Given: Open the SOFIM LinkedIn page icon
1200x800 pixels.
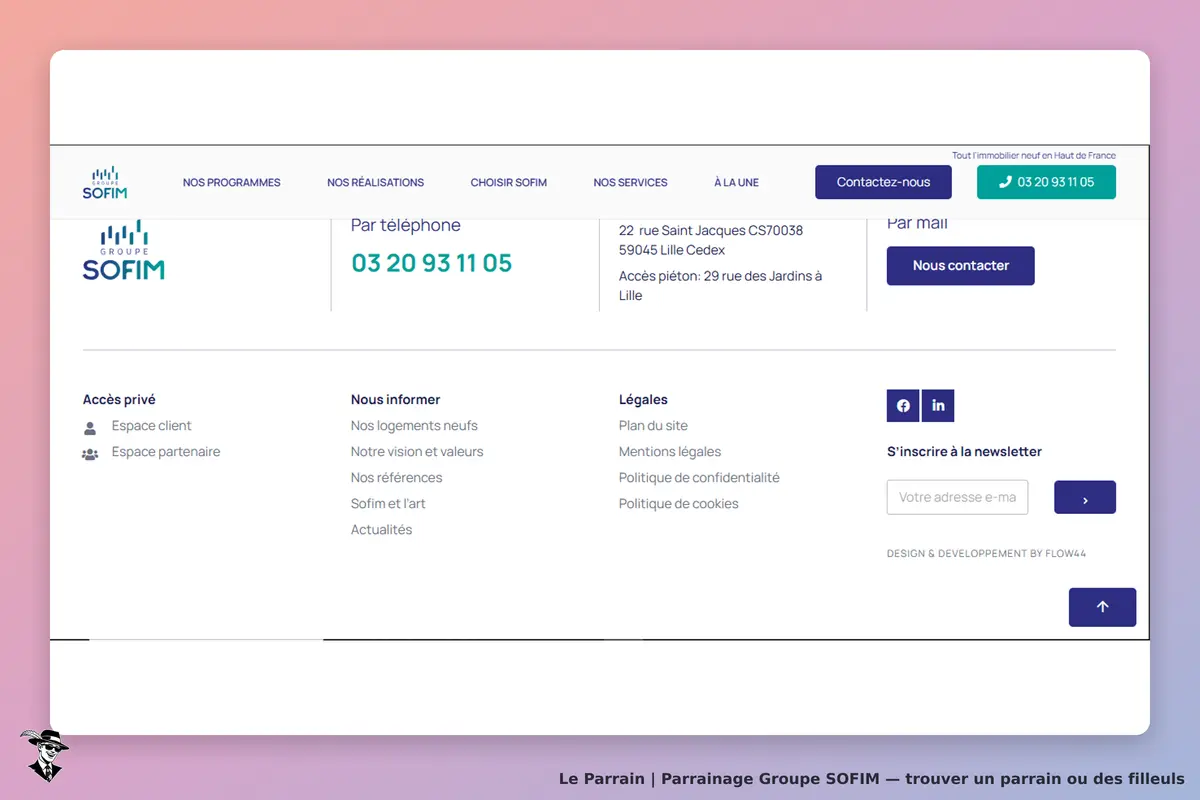Looking at the screenshot, I should pyautogui.click(x=938, y=405).
